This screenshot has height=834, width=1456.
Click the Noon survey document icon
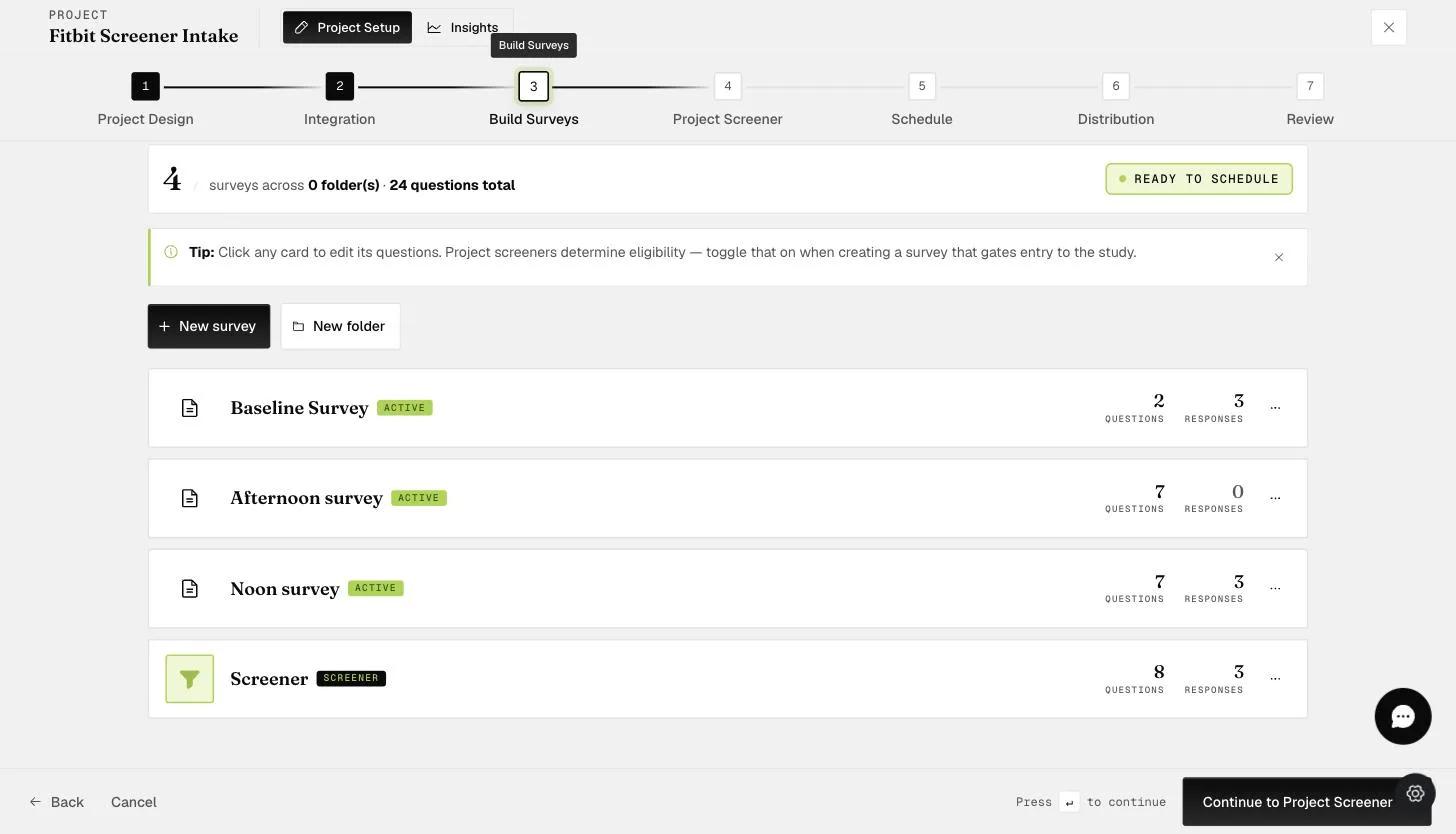190,588
